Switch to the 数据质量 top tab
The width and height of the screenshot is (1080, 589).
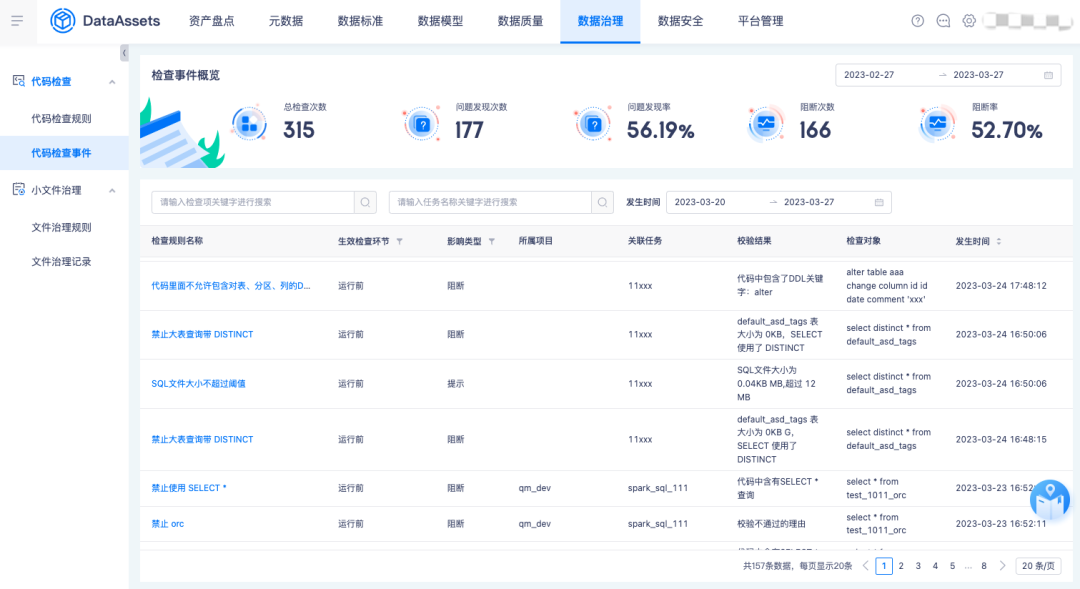tap(520, 21)
